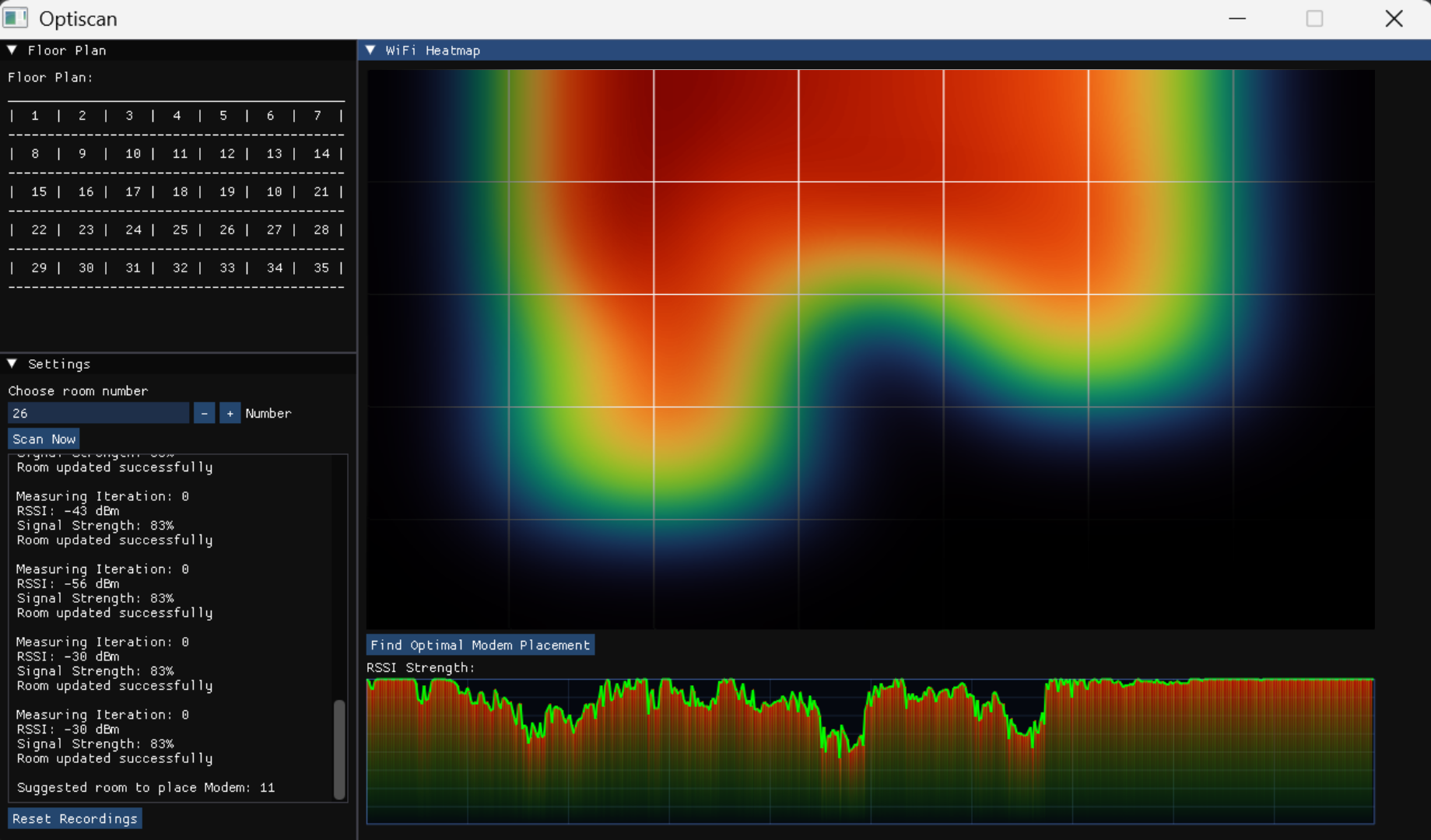Select room 22 in floor plan

tap(39, 229)
